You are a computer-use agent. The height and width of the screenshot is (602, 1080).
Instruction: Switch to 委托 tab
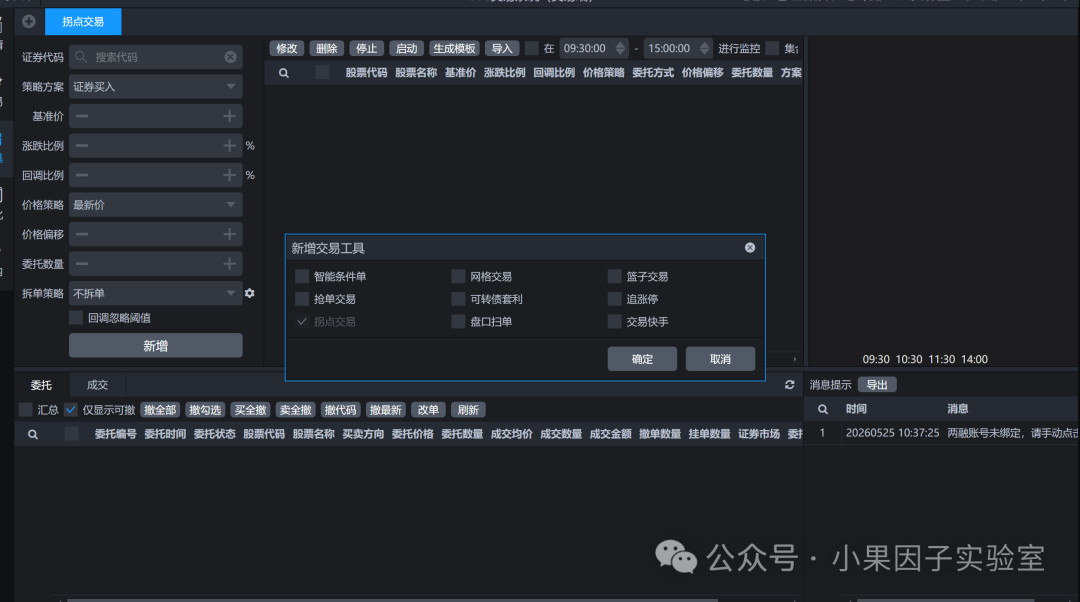tap(41, 385)
